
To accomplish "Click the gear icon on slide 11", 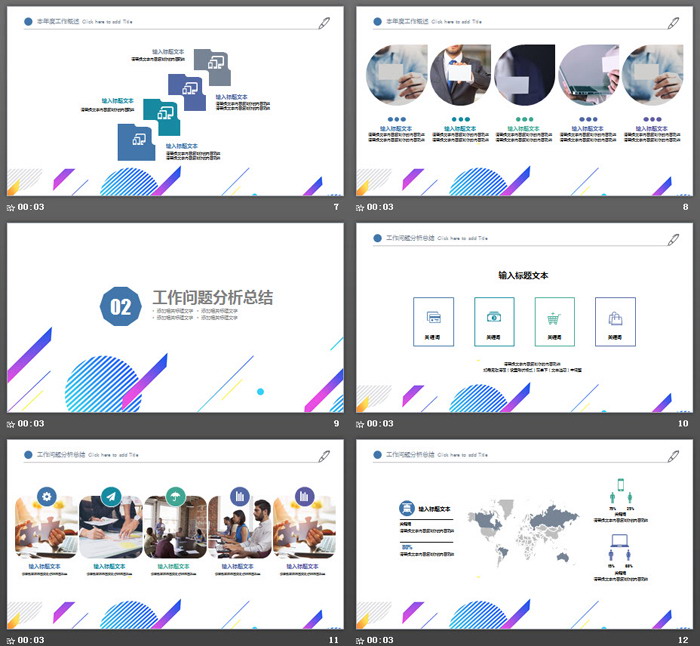I will (47, 496).
